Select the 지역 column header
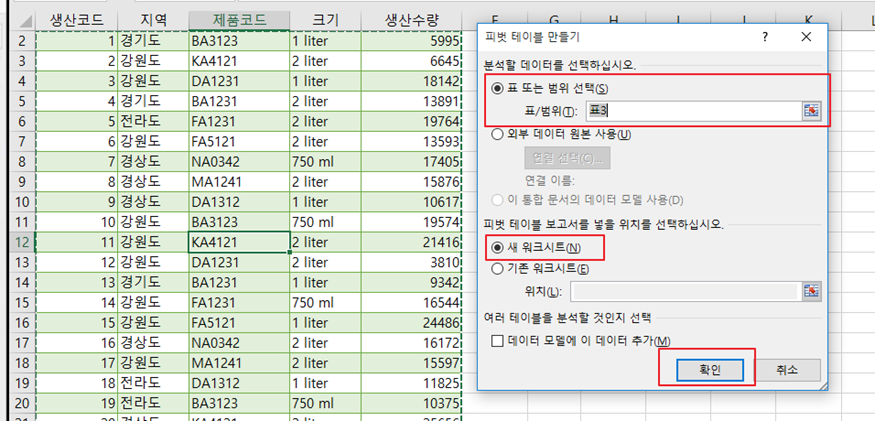This screenshot has height=421, width=875. pos(153,21)
